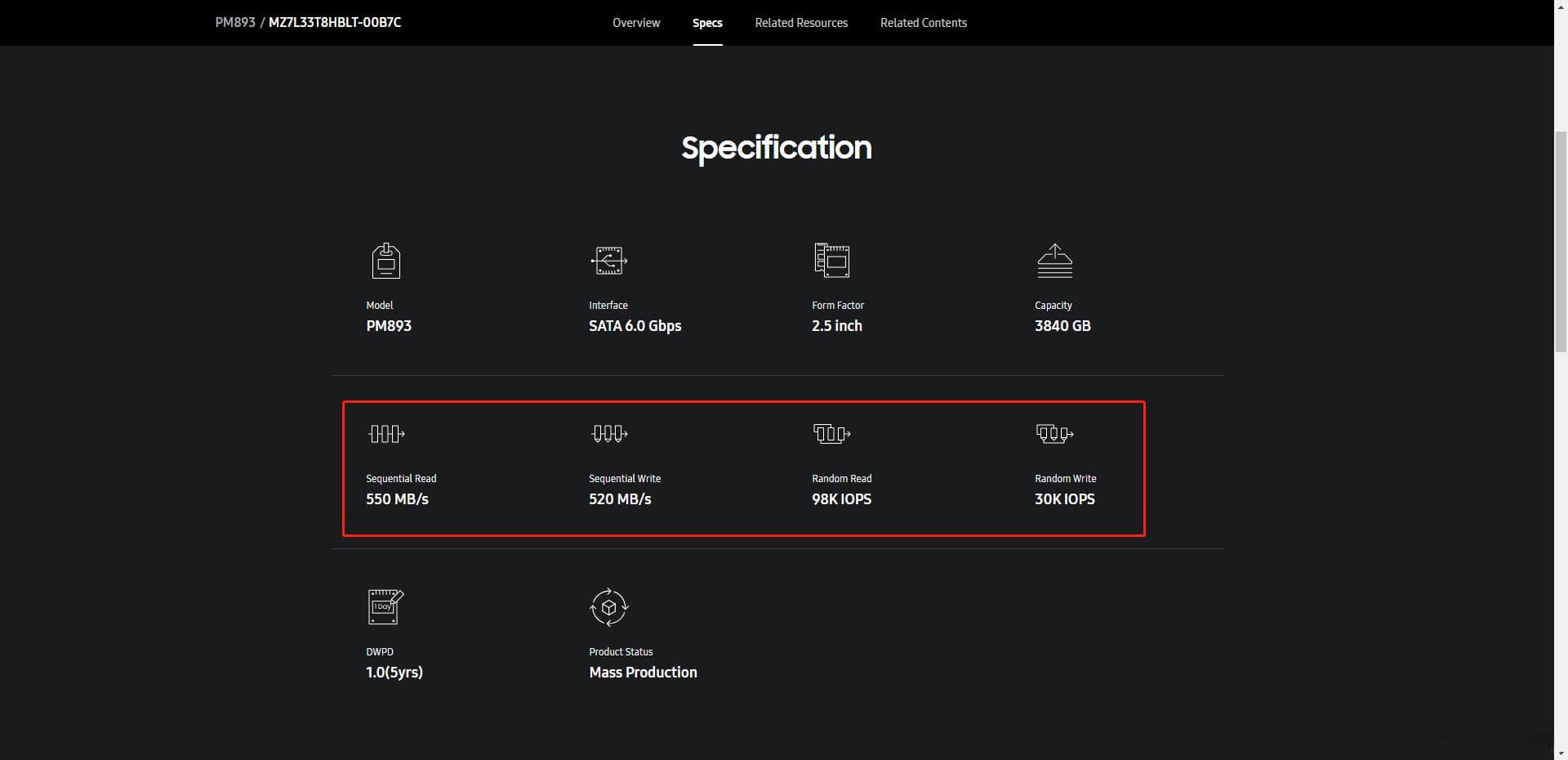Click the 3840 GB capacity value
The height and width of the screenshot is (760, 1568).
[x=1062, y=326]
